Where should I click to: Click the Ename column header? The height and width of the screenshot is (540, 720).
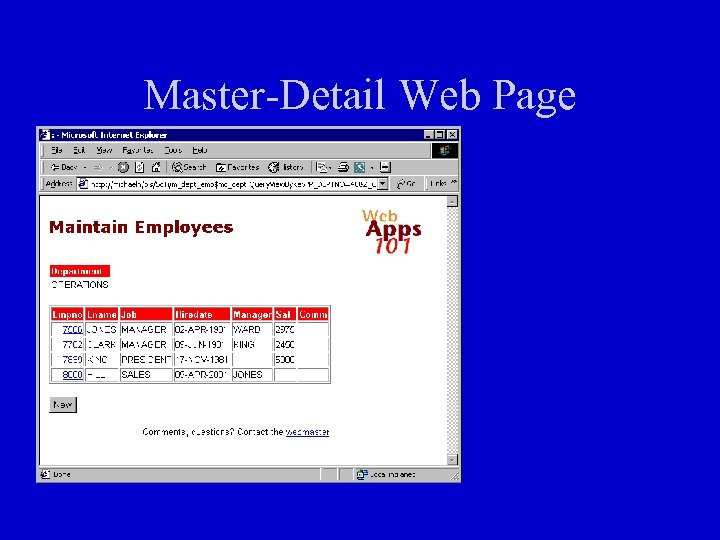coord(101,315)
